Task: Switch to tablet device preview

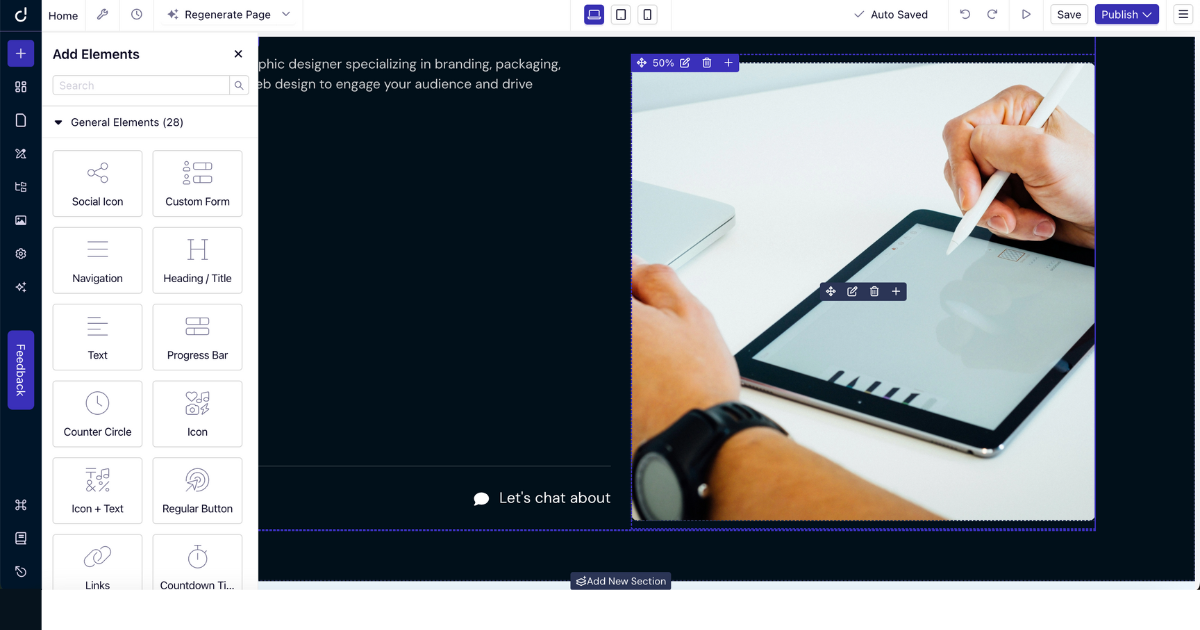Action: [x=621, y=14]
